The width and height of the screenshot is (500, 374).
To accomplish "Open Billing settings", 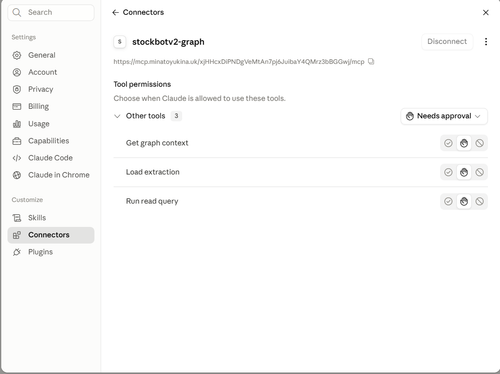I will pos(51,106).
